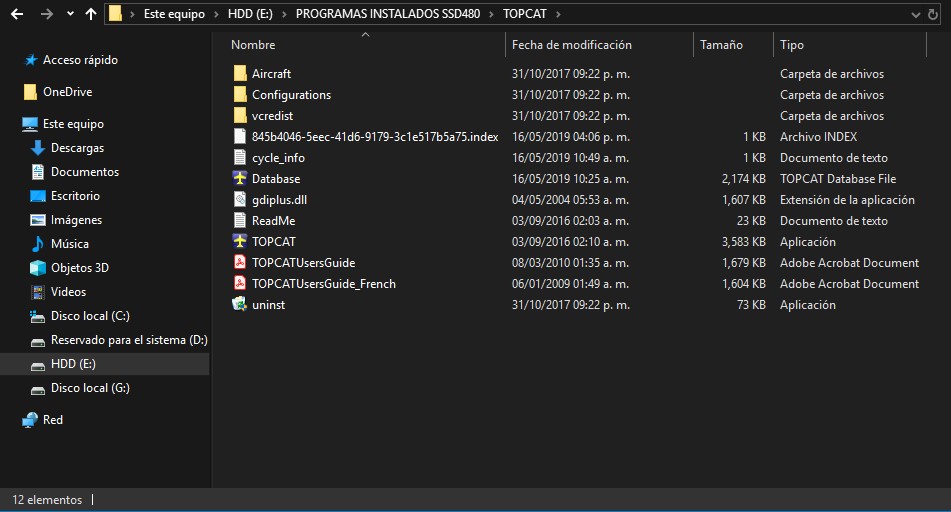Select the cycle_info file name
The height and width of the screenshot is (512, 951).
[x=278, y=158]
